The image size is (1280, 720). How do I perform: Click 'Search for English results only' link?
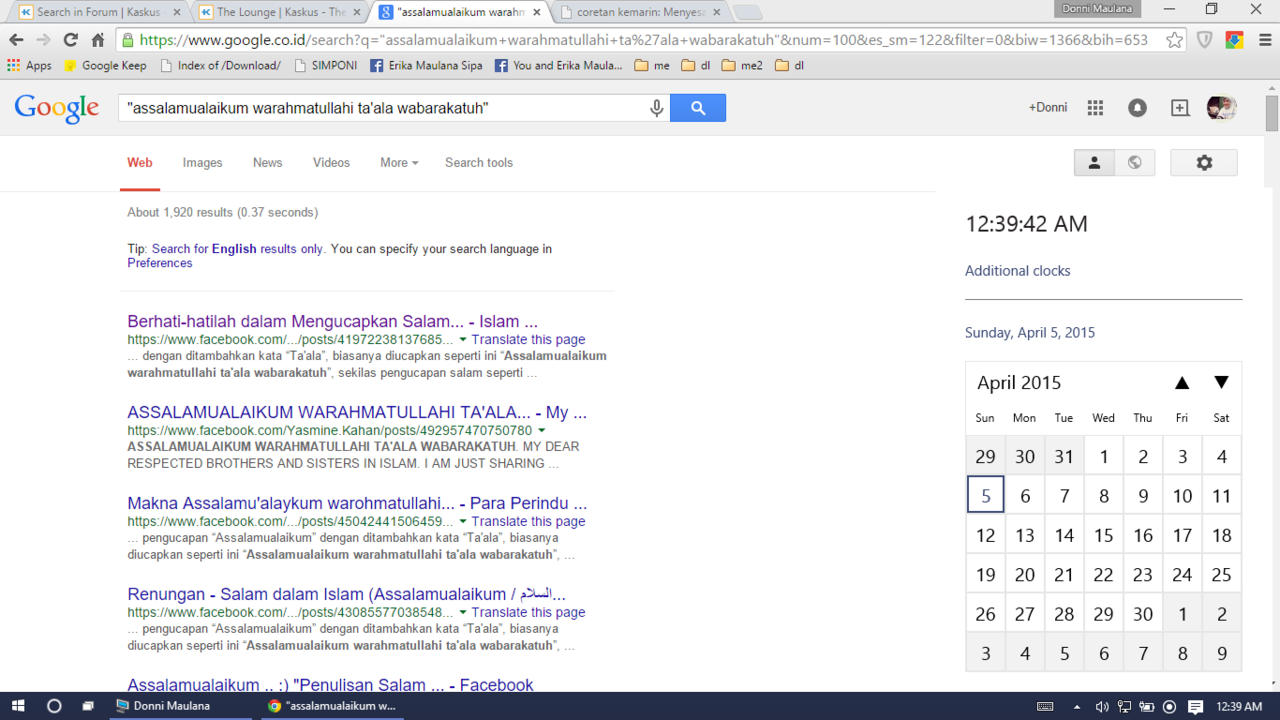(x=237, y=249)
